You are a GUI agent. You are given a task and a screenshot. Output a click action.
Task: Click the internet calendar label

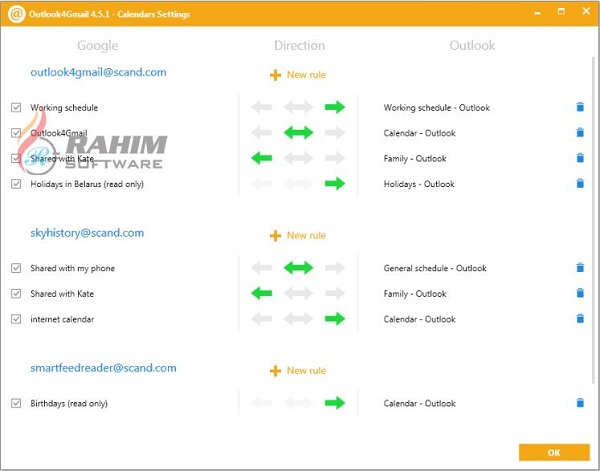[x=62, y=319]
